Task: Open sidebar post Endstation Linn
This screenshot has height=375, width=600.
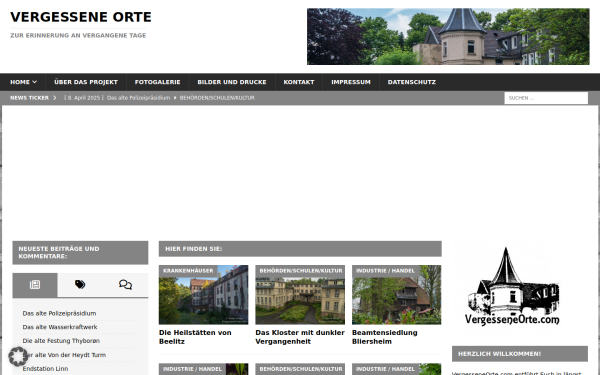Action: (x=45, y=368)
